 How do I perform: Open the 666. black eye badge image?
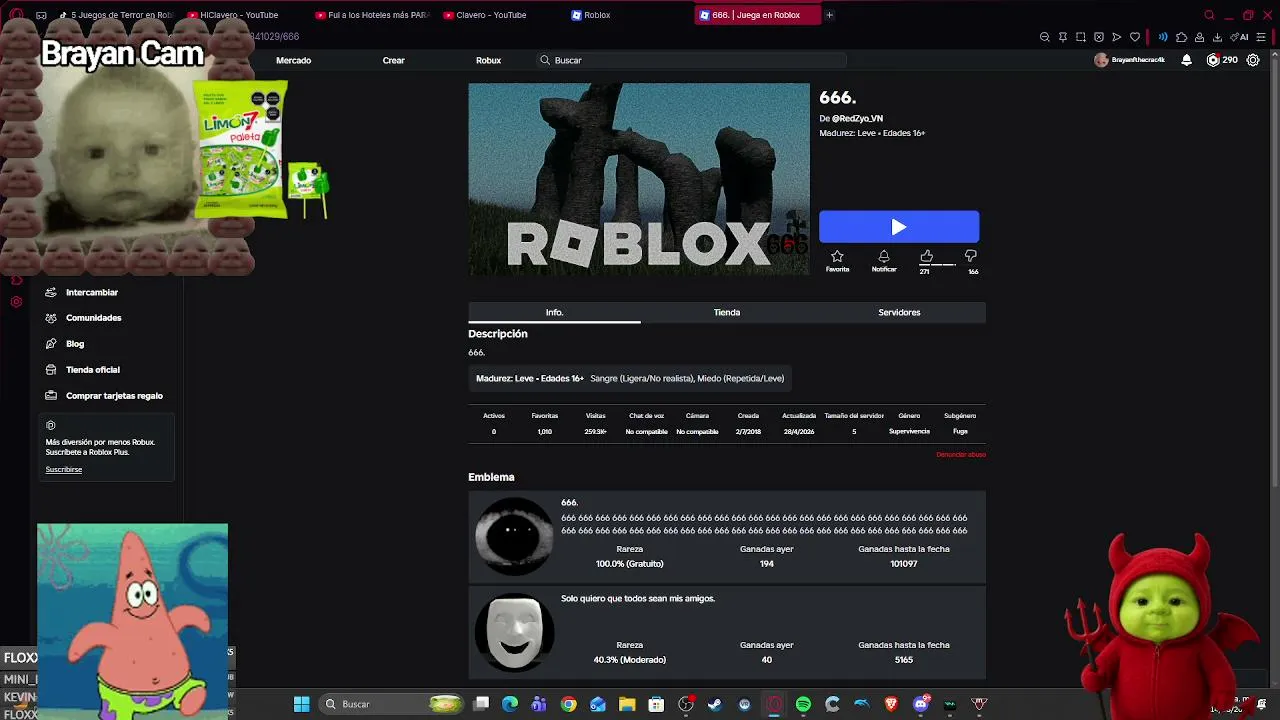[514, 536]
